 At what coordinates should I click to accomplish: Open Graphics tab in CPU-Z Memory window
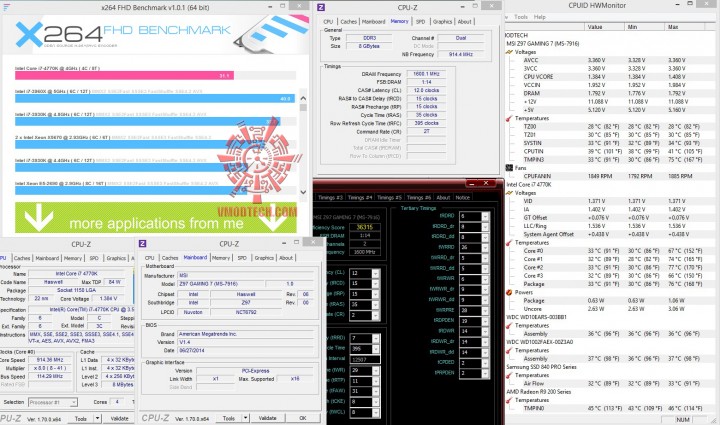point(442,22)
